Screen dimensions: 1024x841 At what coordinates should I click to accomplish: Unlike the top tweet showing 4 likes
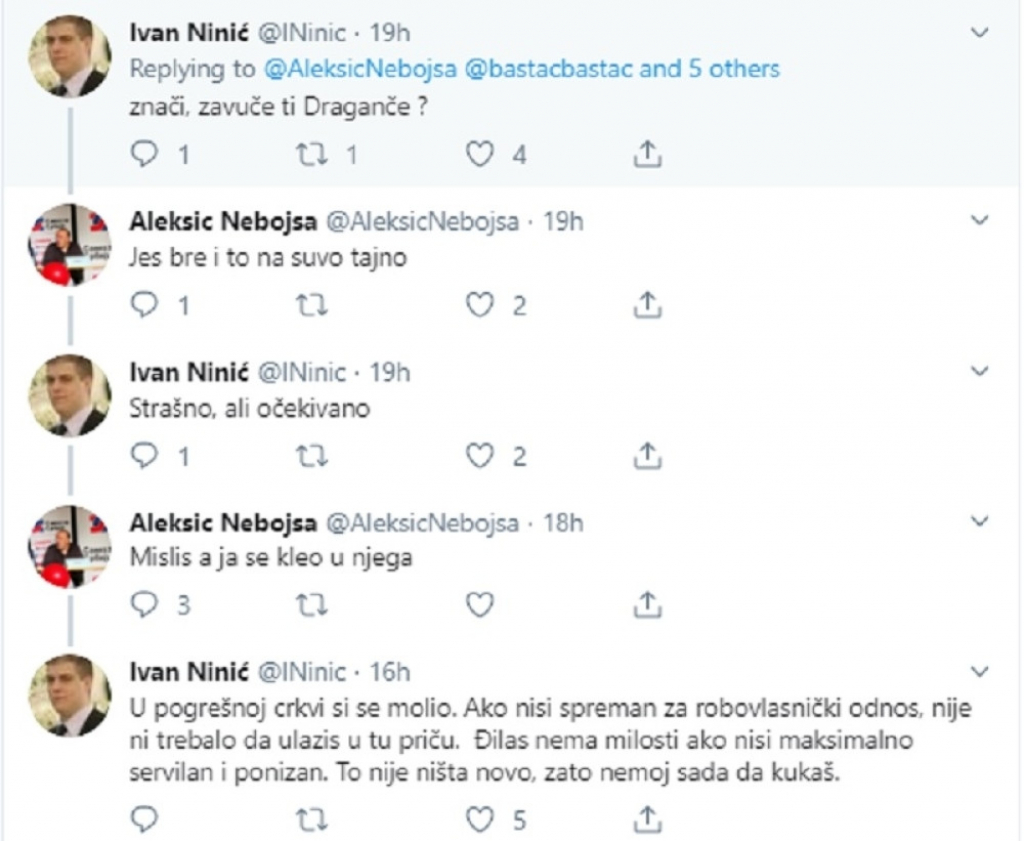click(x=481, y=154)
